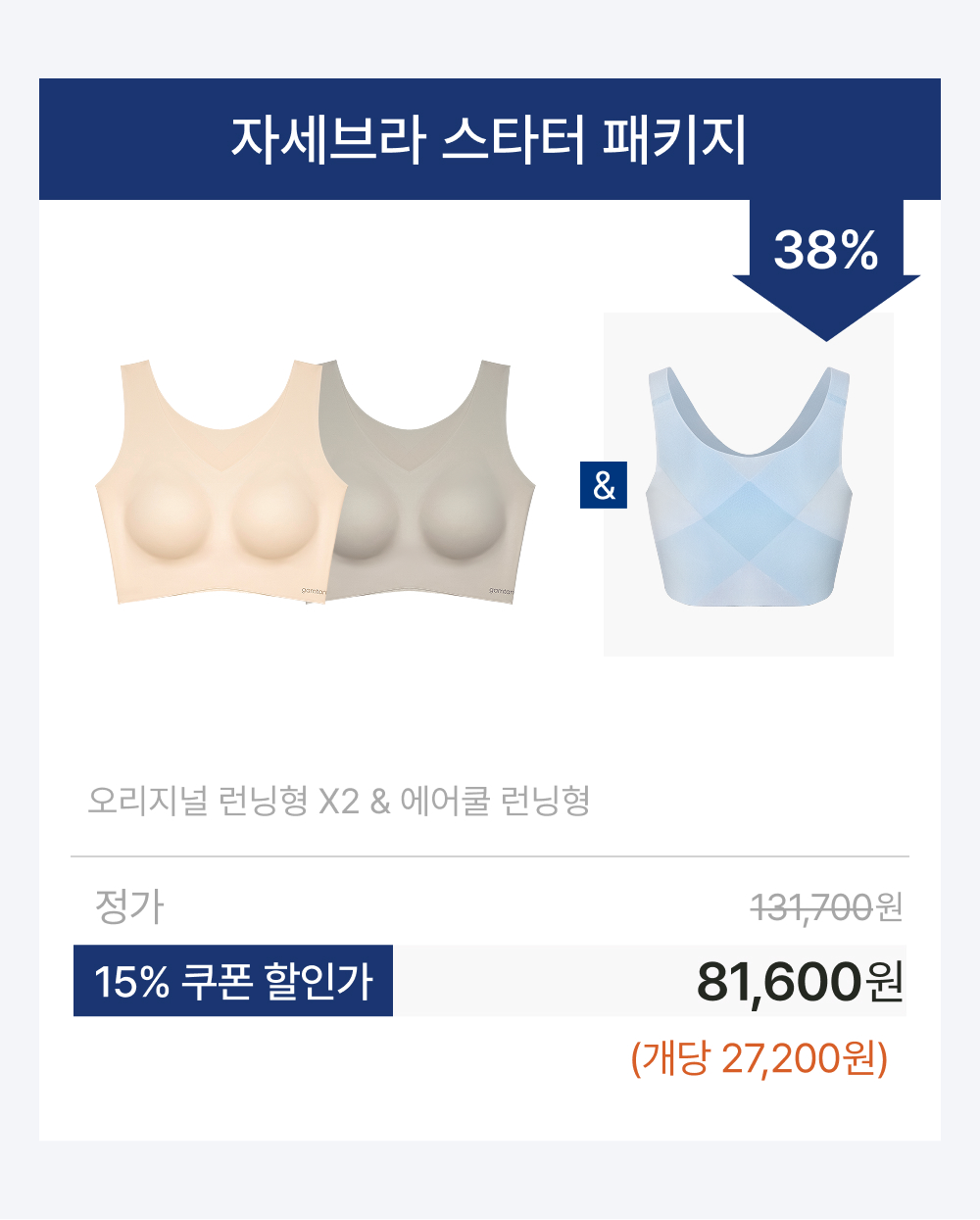Click the logo text on the beige bra hem

[x=314, y=591]
